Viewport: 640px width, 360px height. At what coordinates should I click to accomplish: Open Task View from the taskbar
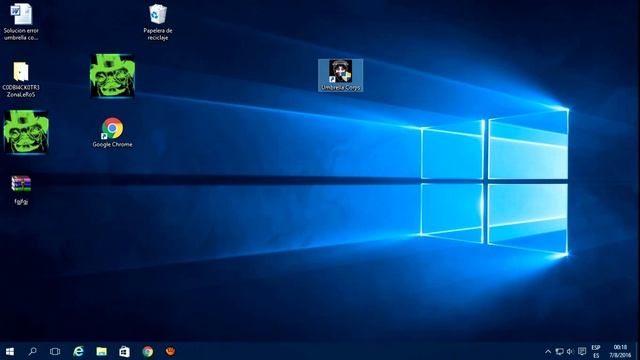pos(55,351)
